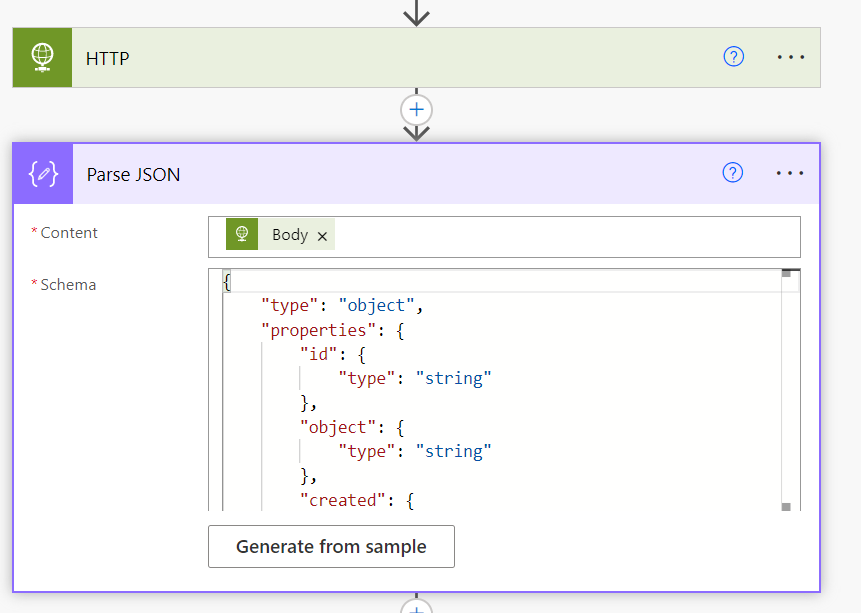Add a step below Parse JSON
This screenshot has width=861, height=613.
pyautogui.click(x=416, y=607)
